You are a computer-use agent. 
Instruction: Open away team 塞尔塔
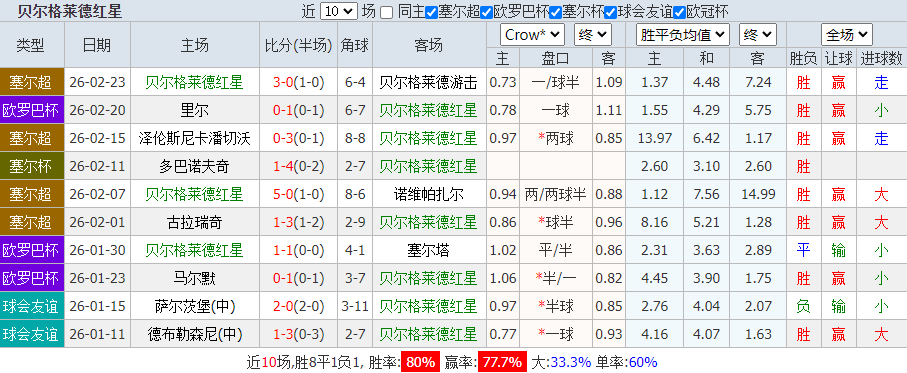point(429,250)
